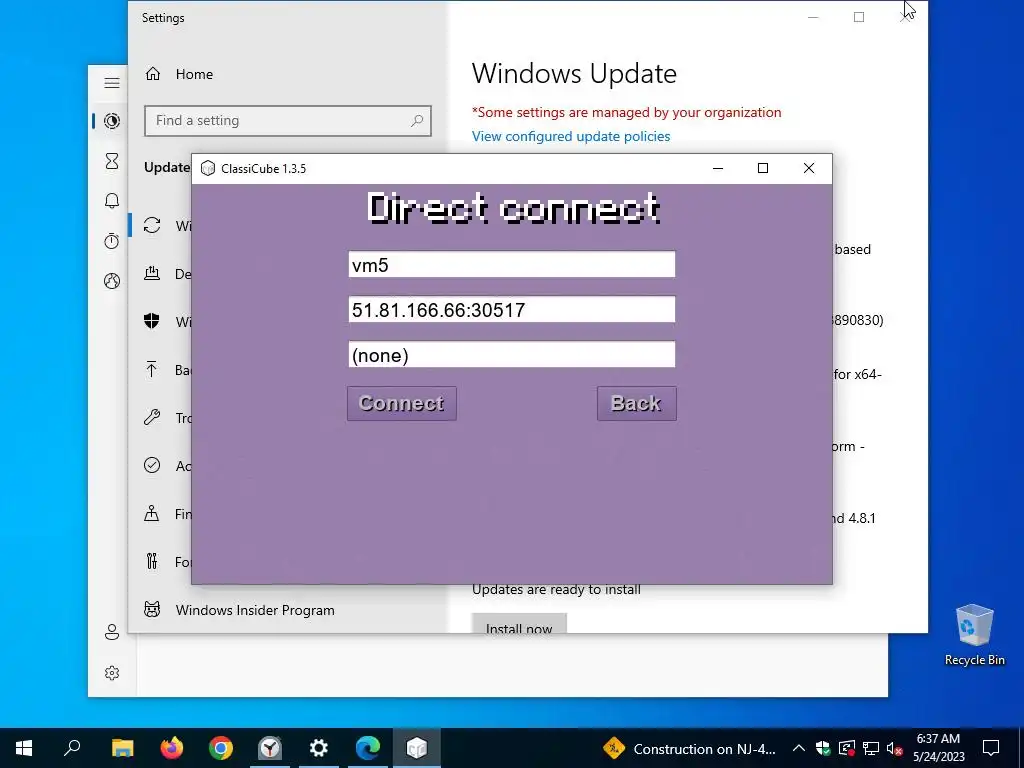Screen dimensions: 1024x768
Task: Select the Troubleshoot wrench icon in sidebar
Action: [152, 417]
